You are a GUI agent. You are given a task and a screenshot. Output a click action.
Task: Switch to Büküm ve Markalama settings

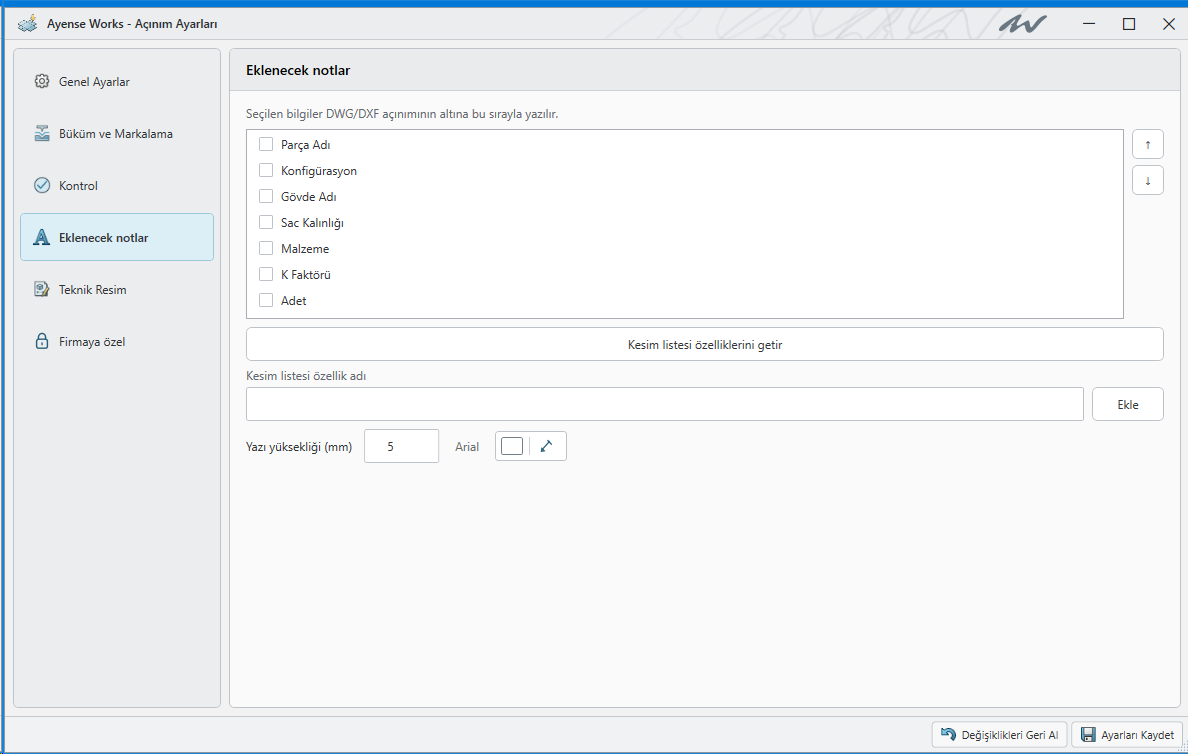[117, 133]
